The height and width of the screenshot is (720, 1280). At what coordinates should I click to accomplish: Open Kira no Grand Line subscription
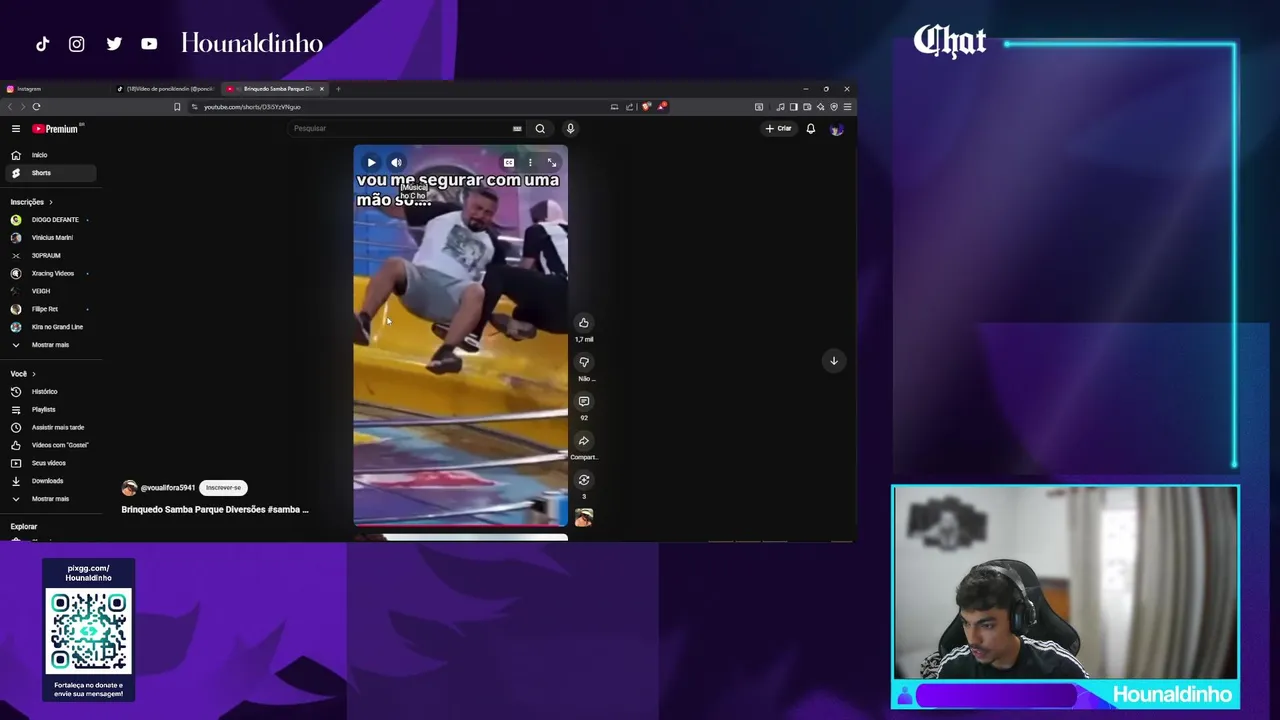pyautogui.click(x=49, y=327)
